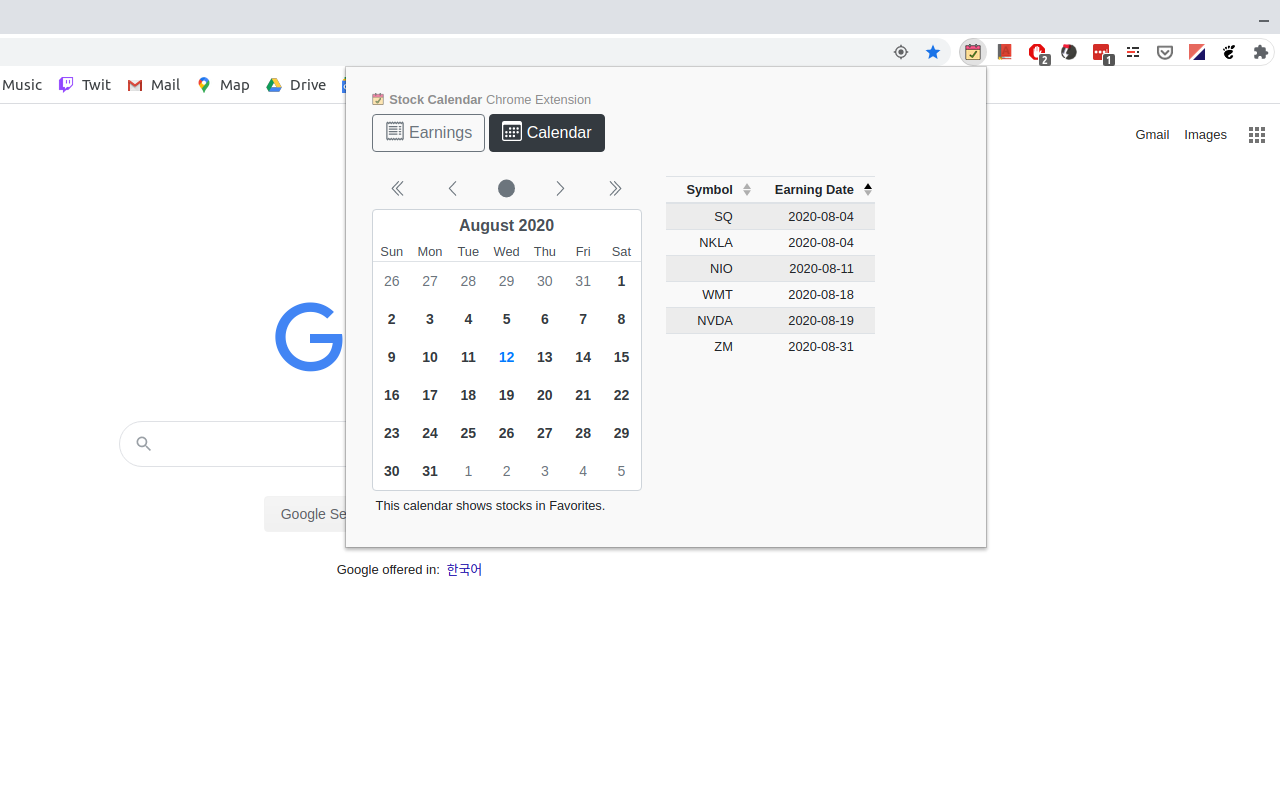This screenshot has height=800, width=1280.
Task: Open the Drive bookmark
Action: (x=296, y=85)
